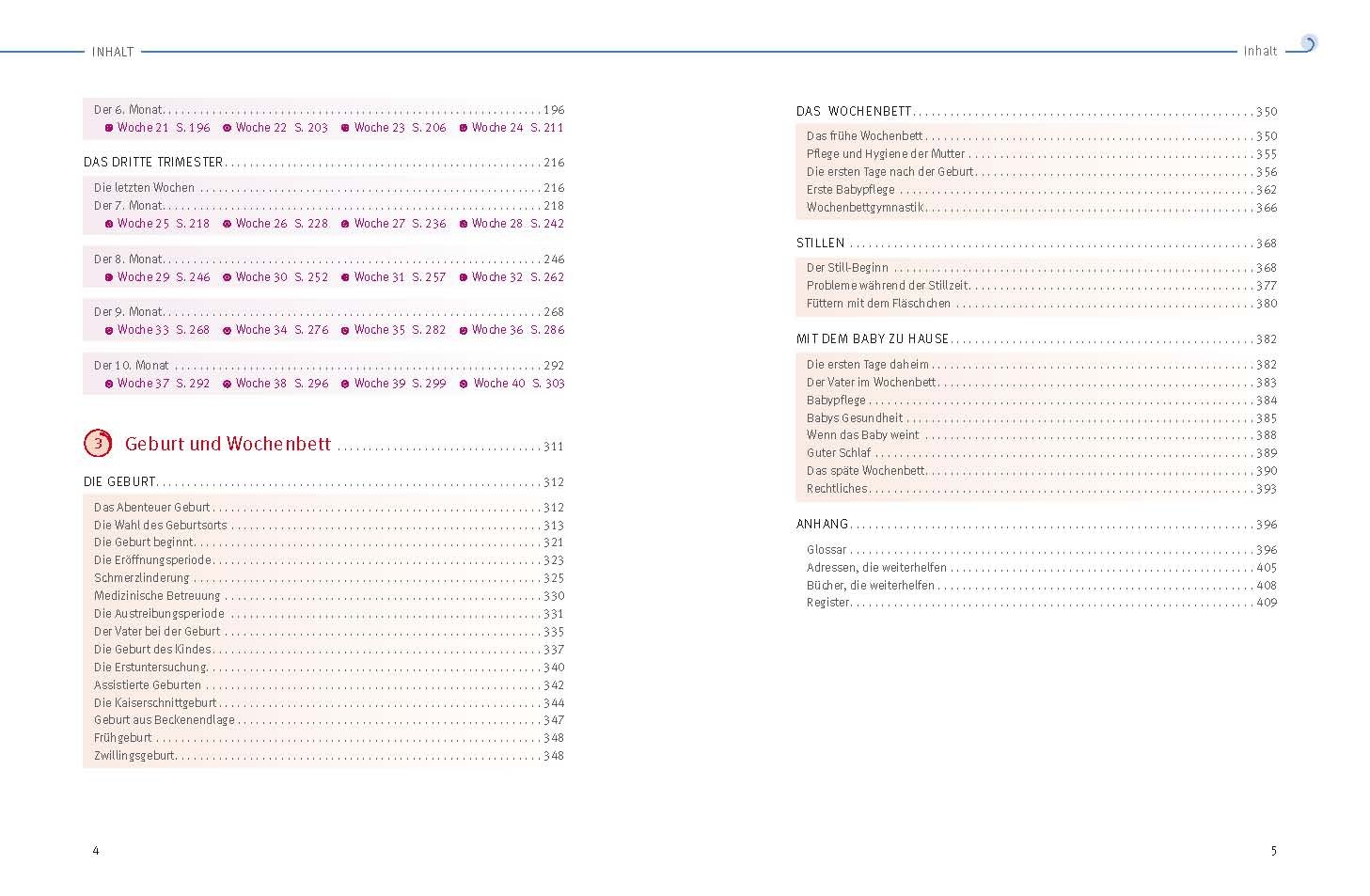Open the Schmerzlinderung entry
This screenshot has height=896, width=1370.
coord(141,577)
